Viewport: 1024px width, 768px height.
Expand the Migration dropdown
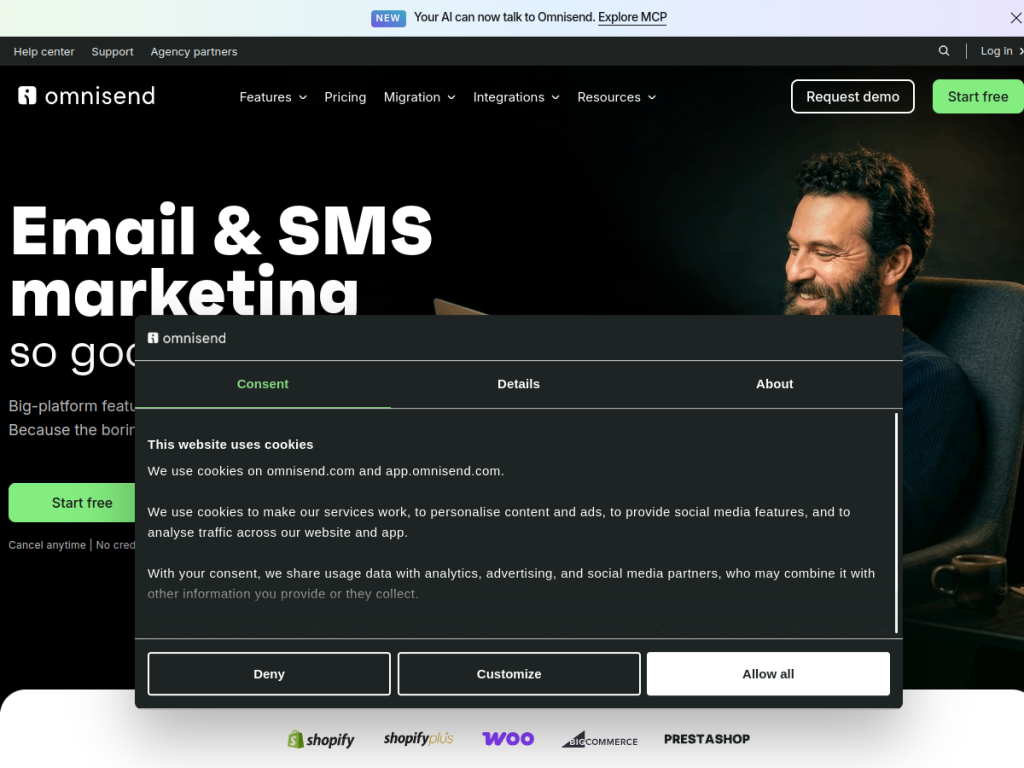(419, 97)
